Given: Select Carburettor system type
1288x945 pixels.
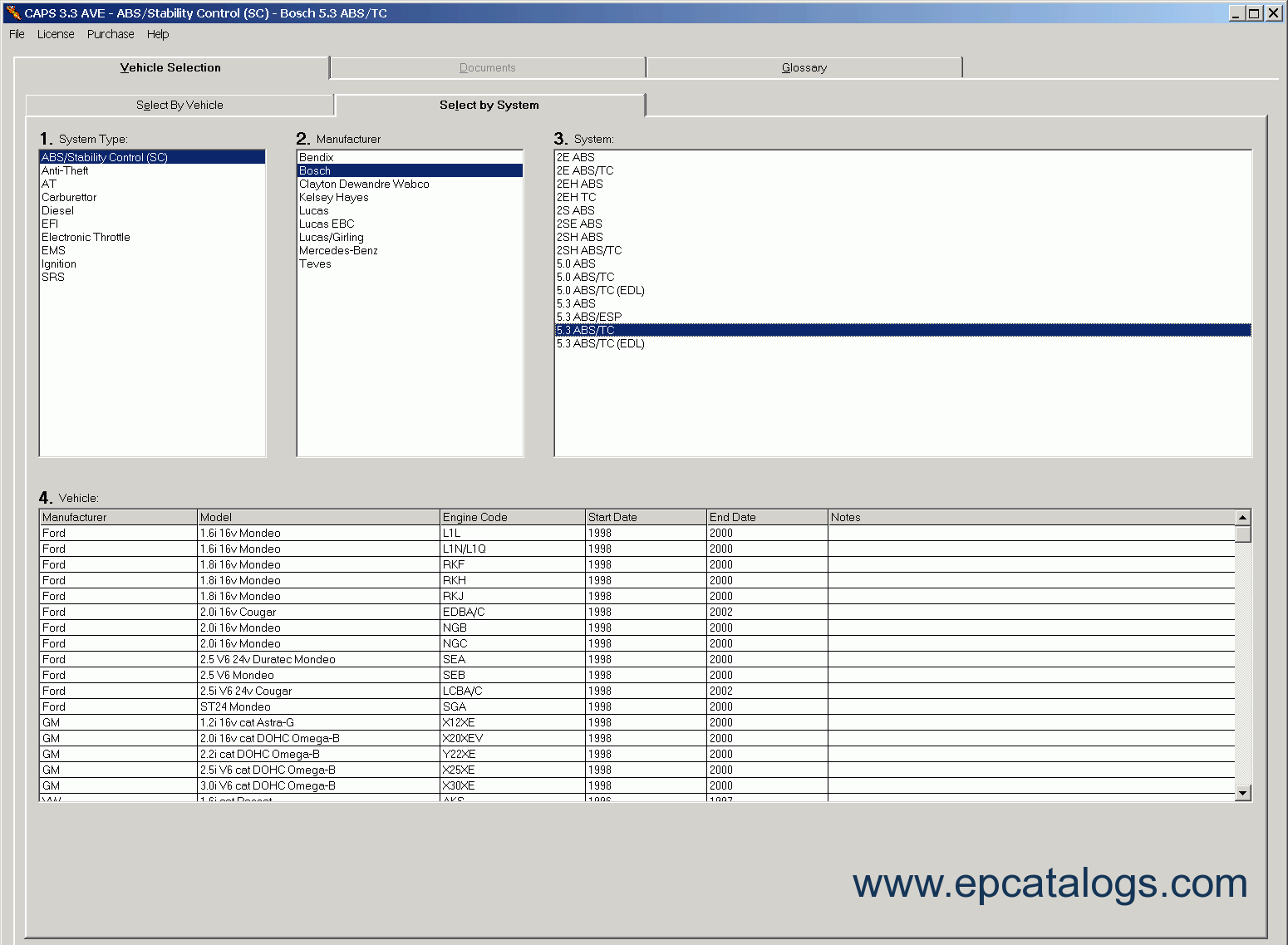Looking at the screenshot, I should pos(153,197).
